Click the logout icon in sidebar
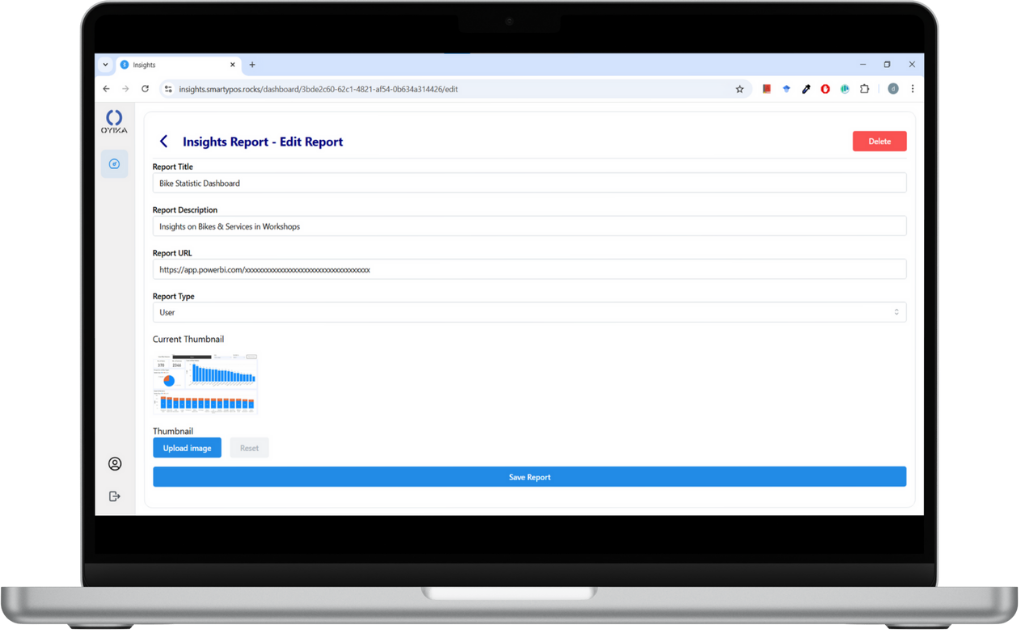The width and height of the screenshot is (1019, 630). 115,496
